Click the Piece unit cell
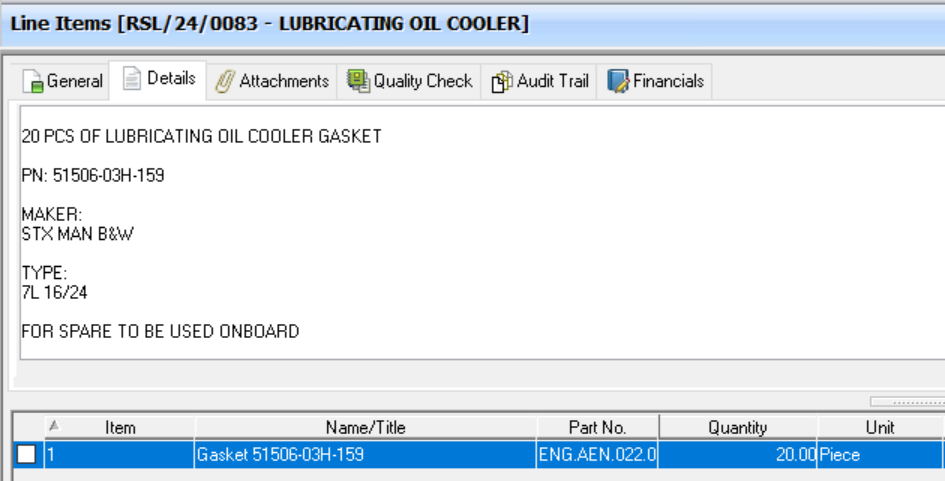The height and width of the screenshot is (481, 945). [880, 455]
